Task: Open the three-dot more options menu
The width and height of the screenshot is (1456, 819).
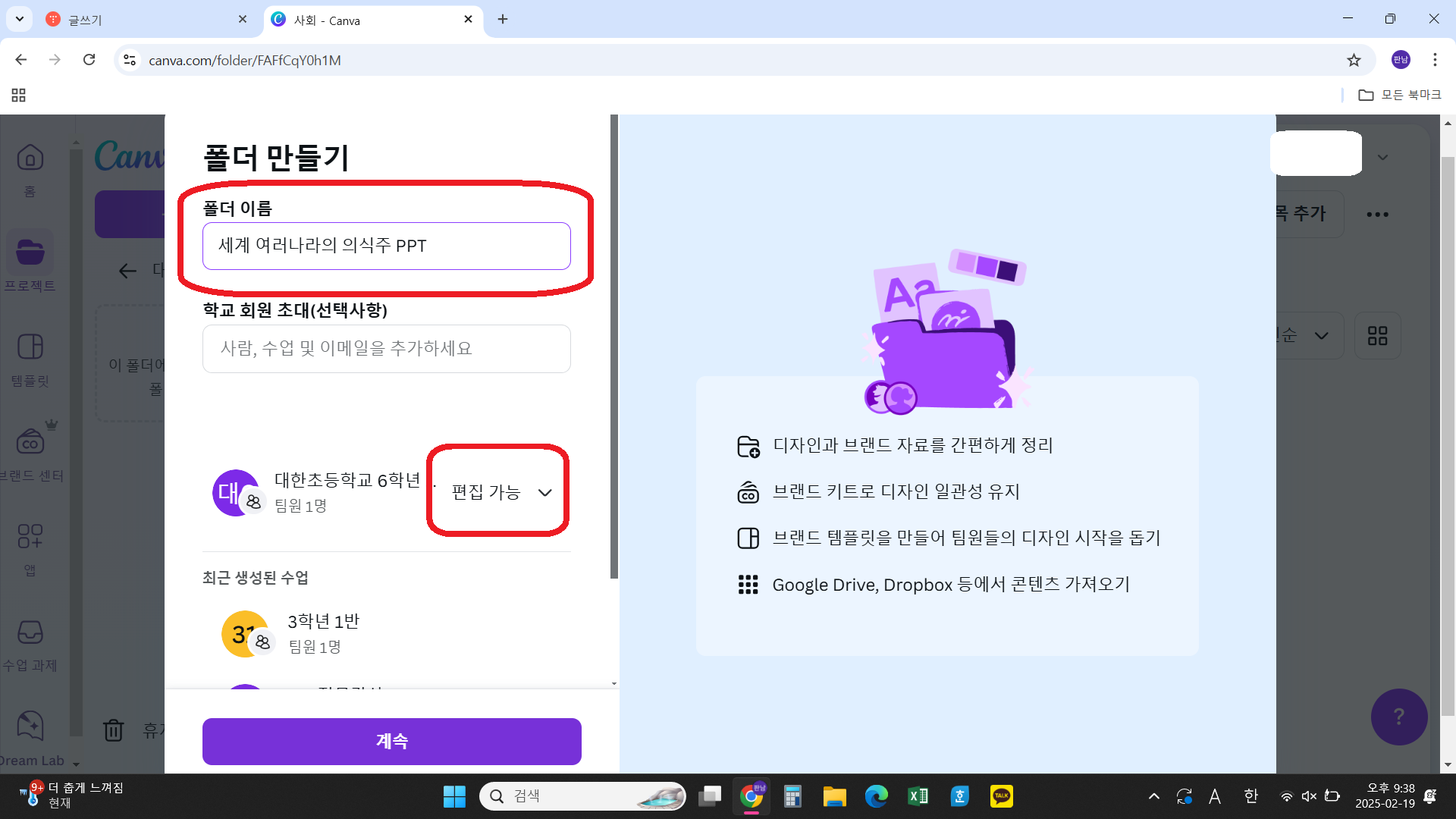Action: (1377, 215)
